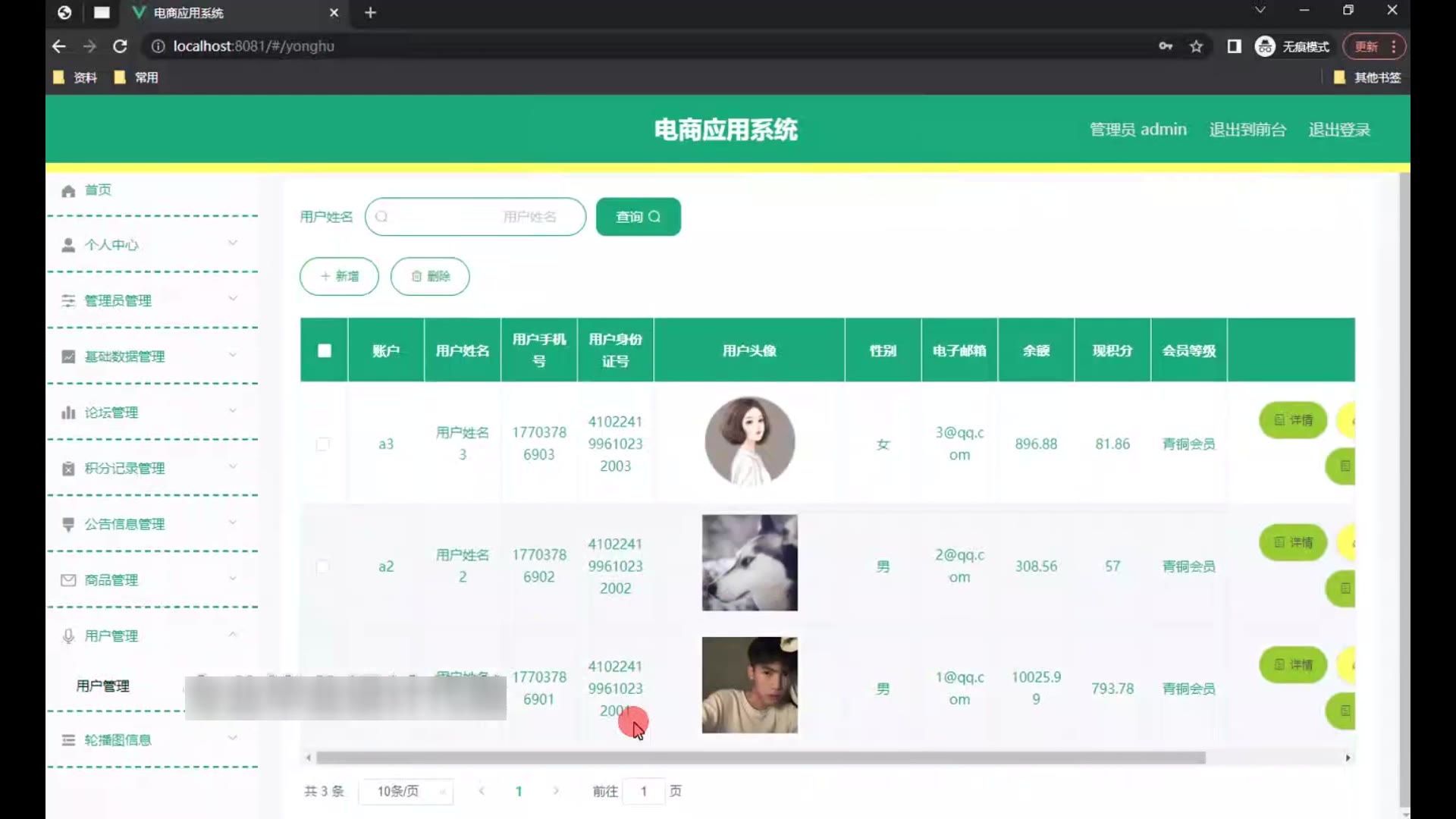The height and width of the screenshot is (819, 1456).
Task: Click the microphone icon for 用户管理
Action: [x=68, y=636]
